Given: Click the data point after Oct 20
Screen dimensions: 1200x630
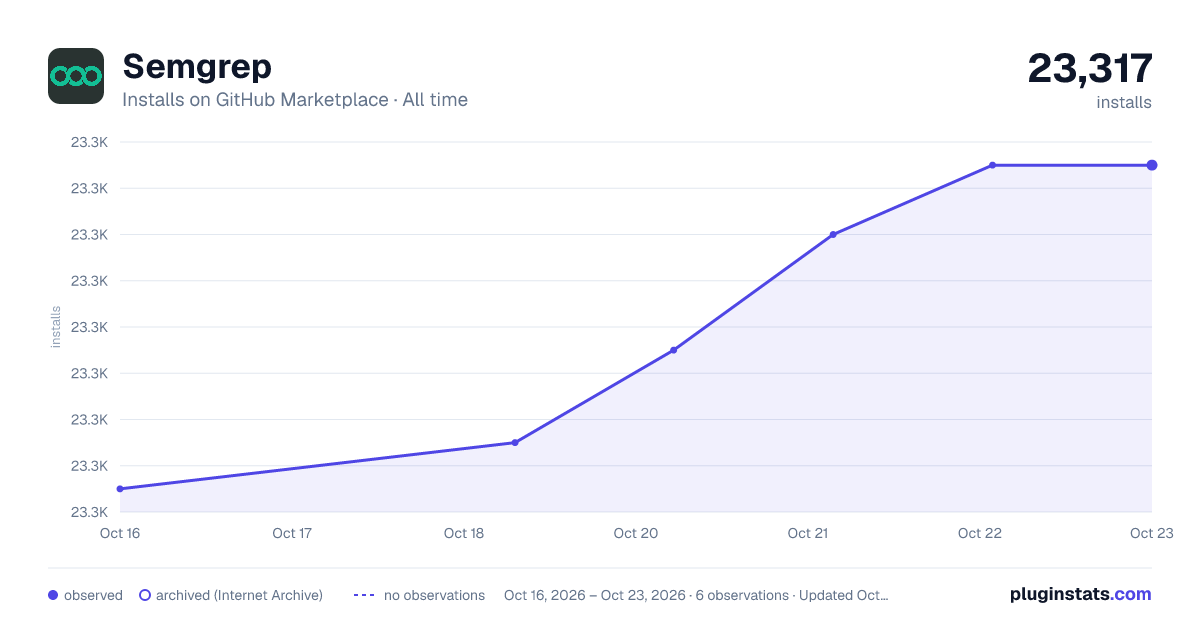Looking at the screenshot, I should pyautogui.click(x=674, y=350).
